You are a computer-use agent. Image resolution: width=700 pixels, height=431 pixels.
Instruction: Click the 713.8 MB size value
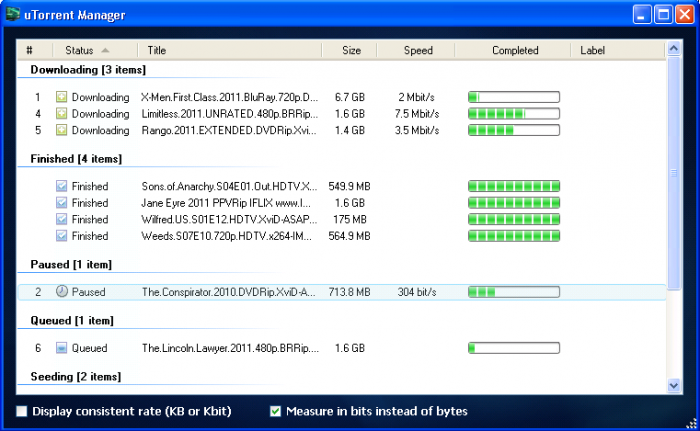[x=349, y=292]
